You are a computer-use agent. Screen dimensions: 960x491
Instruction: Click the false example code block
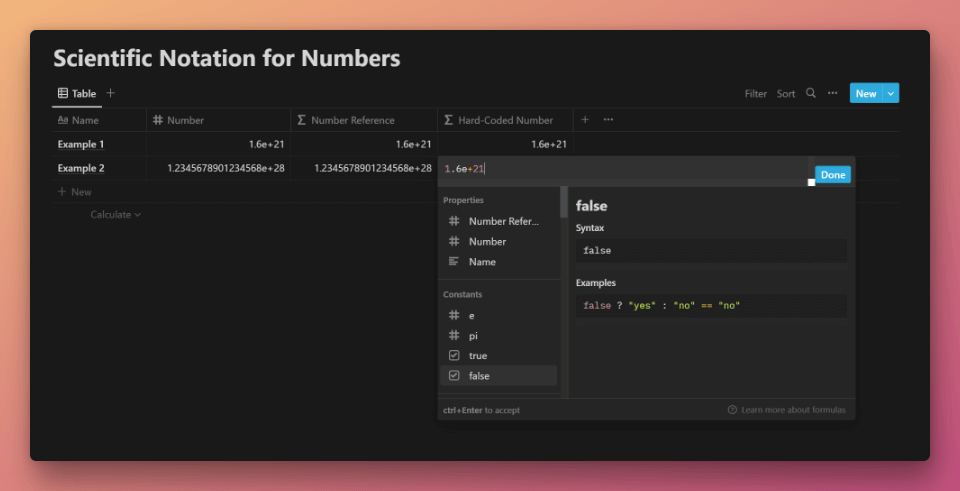711,305
